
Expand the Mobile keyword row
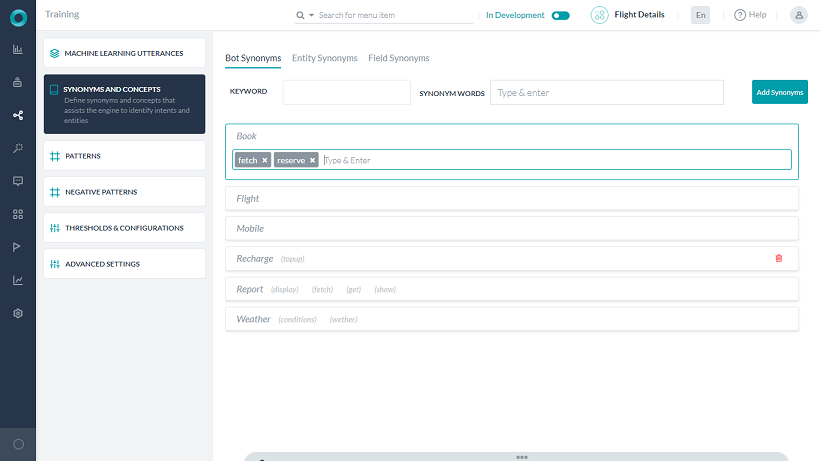512,228
